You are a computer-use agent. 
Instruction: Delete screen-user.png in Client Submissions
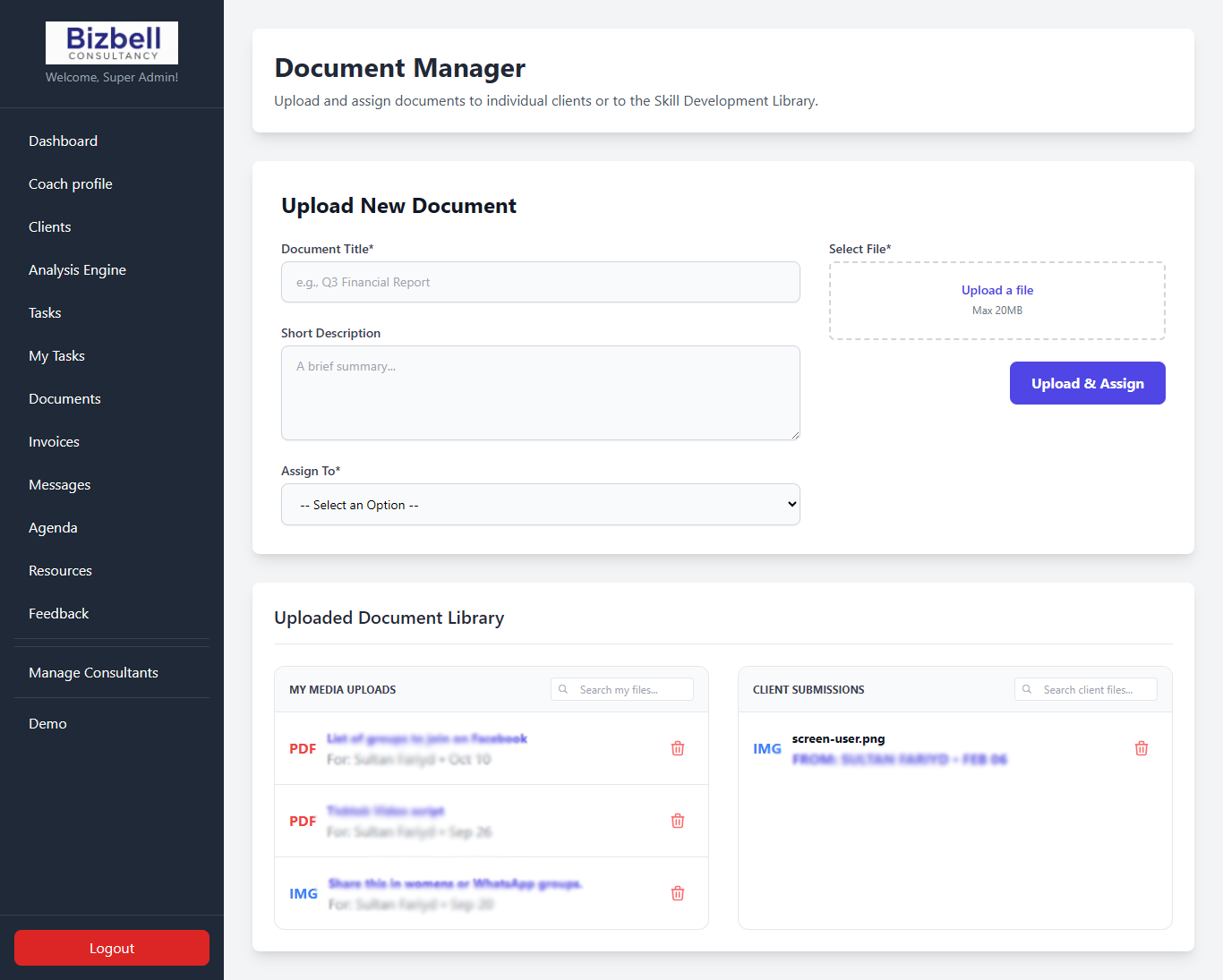click(x=1142, y=747)
